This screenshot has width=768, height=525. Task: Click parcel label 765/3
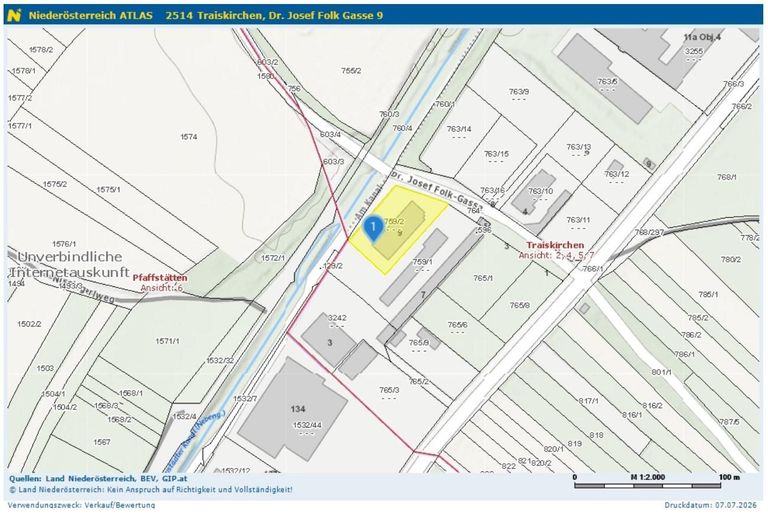pos(389,390)
